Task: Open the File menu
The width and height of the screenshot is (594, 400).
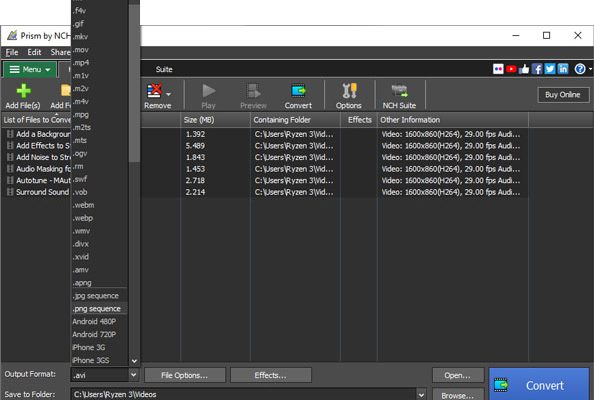Action: [12, 52]
